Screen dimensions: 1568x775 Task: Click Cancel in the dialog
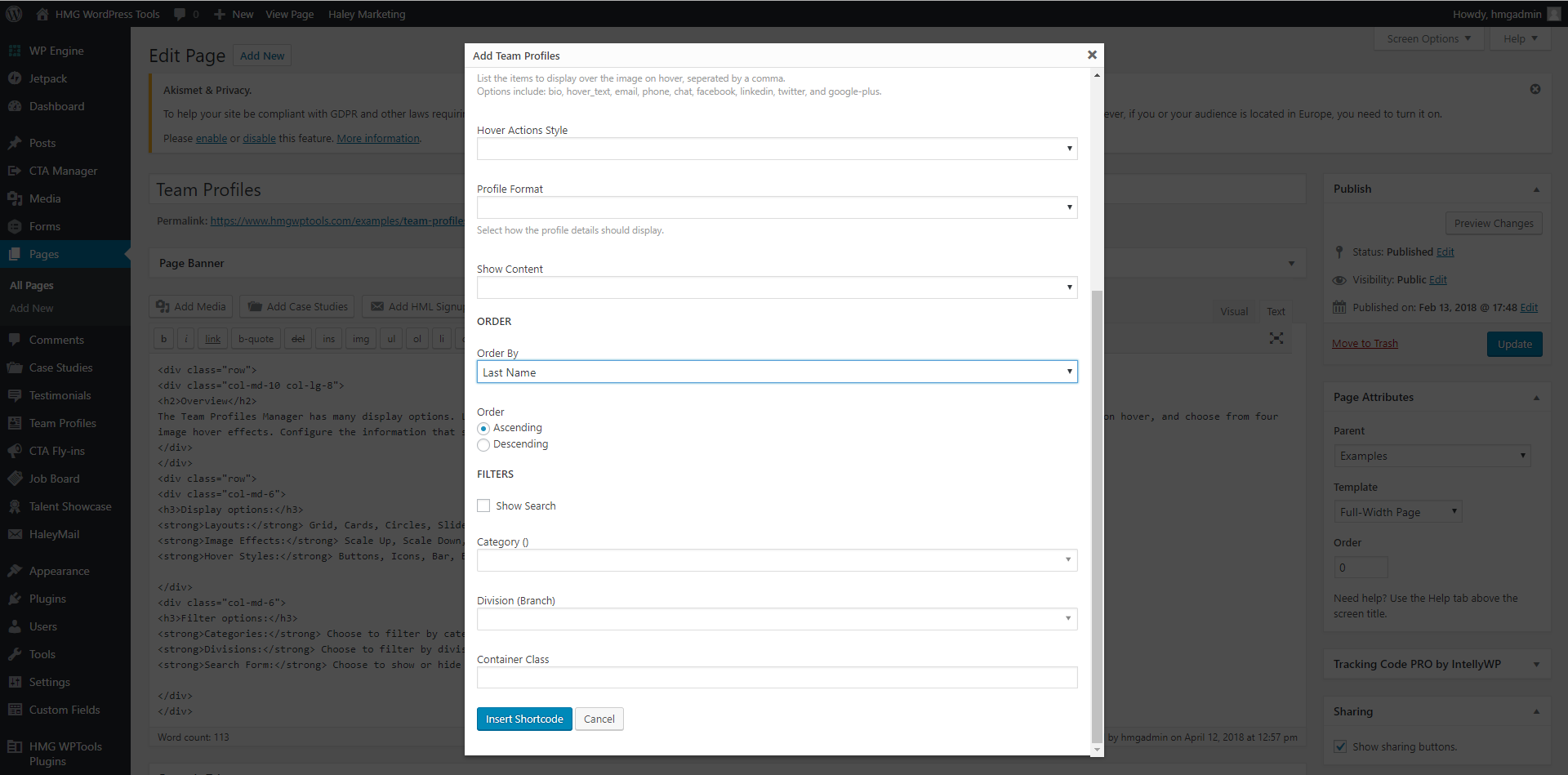(x=599, y=719)
